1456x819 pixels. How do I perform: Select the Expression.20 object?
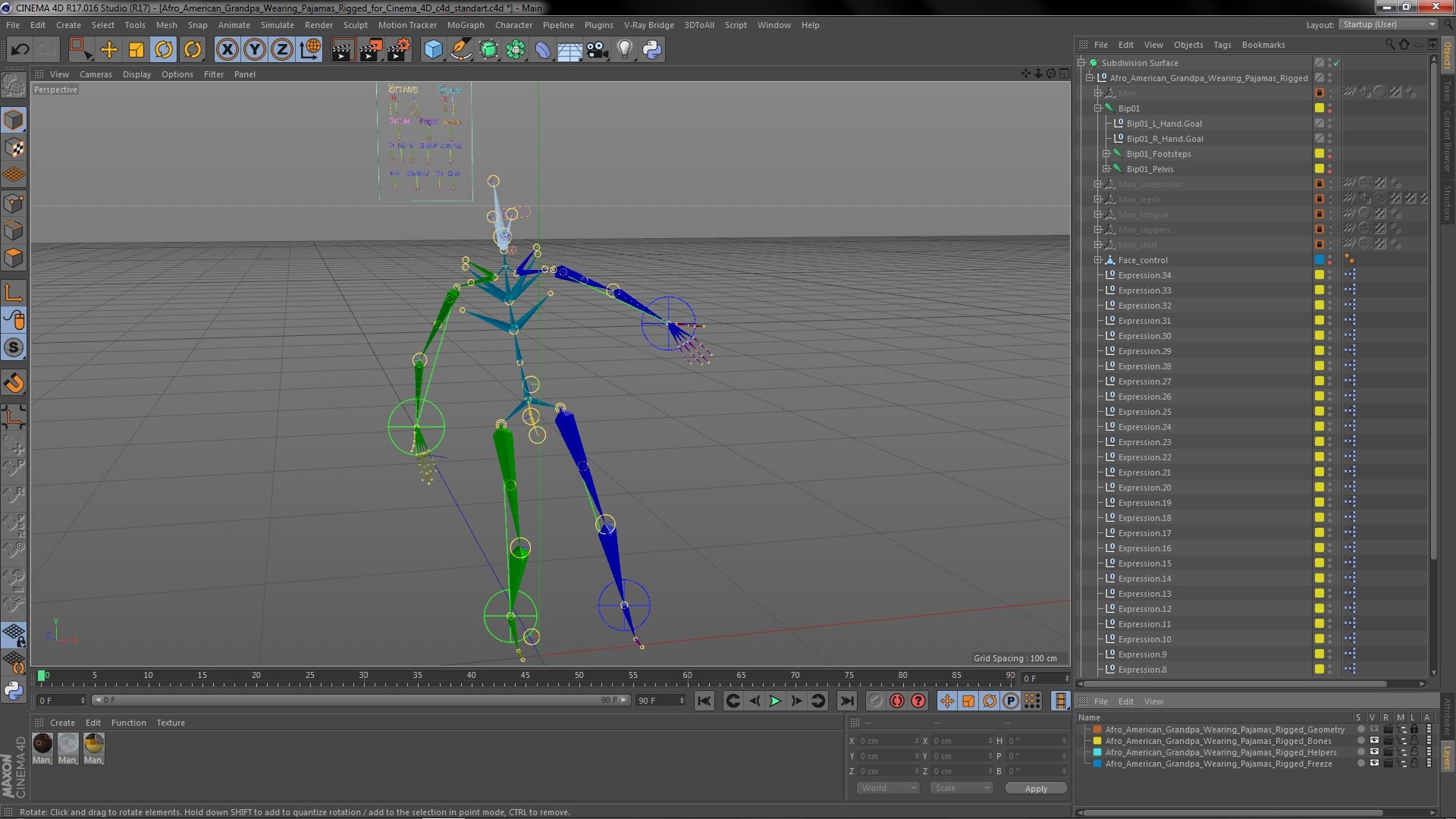coord(1144,488)
